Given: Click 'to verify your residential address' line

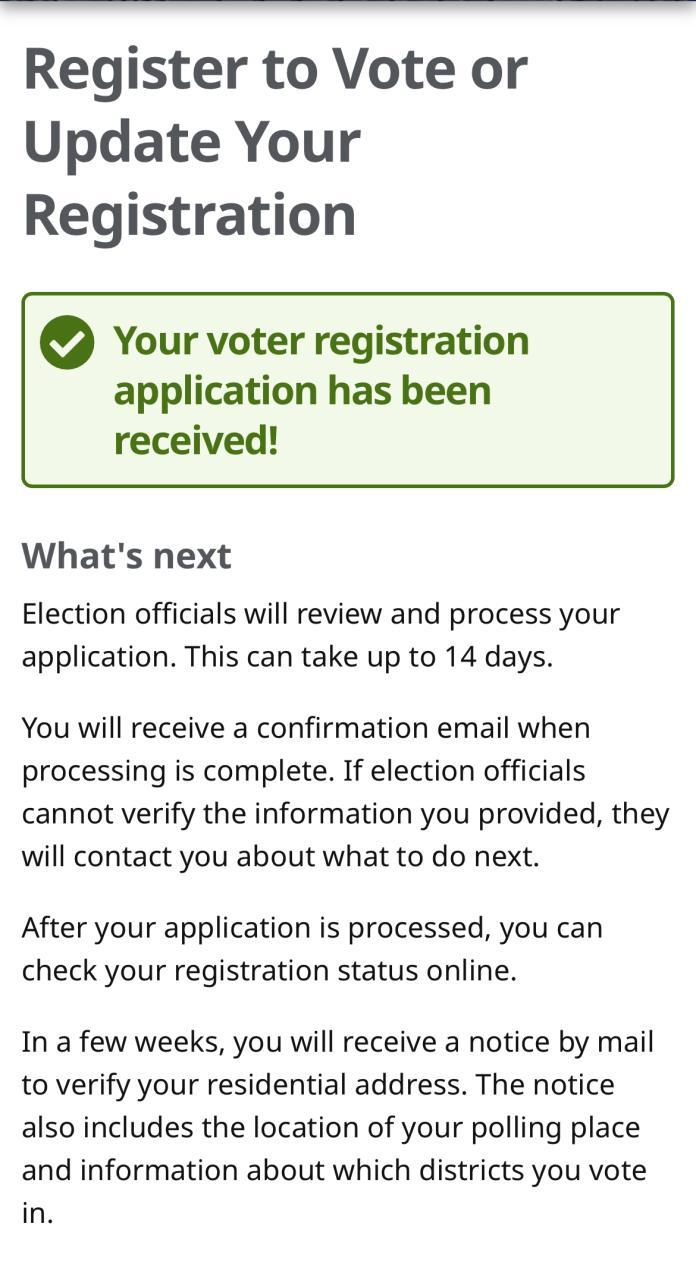Looking at the screenshot, I should coord(318,1085).
